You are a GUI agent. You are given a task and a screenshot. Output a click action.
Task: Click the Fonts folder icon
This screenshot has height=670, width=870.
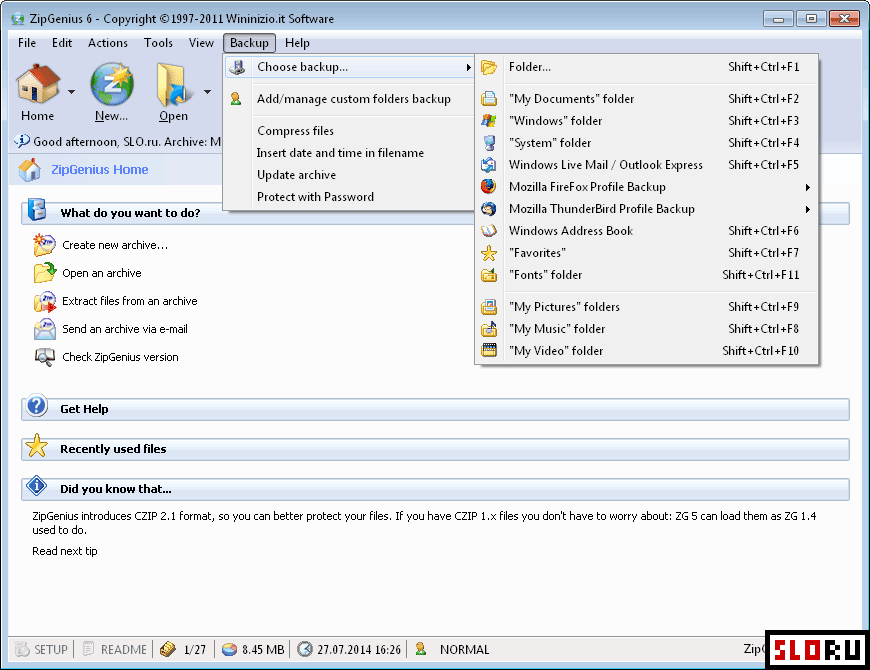[x=489, y=275]
